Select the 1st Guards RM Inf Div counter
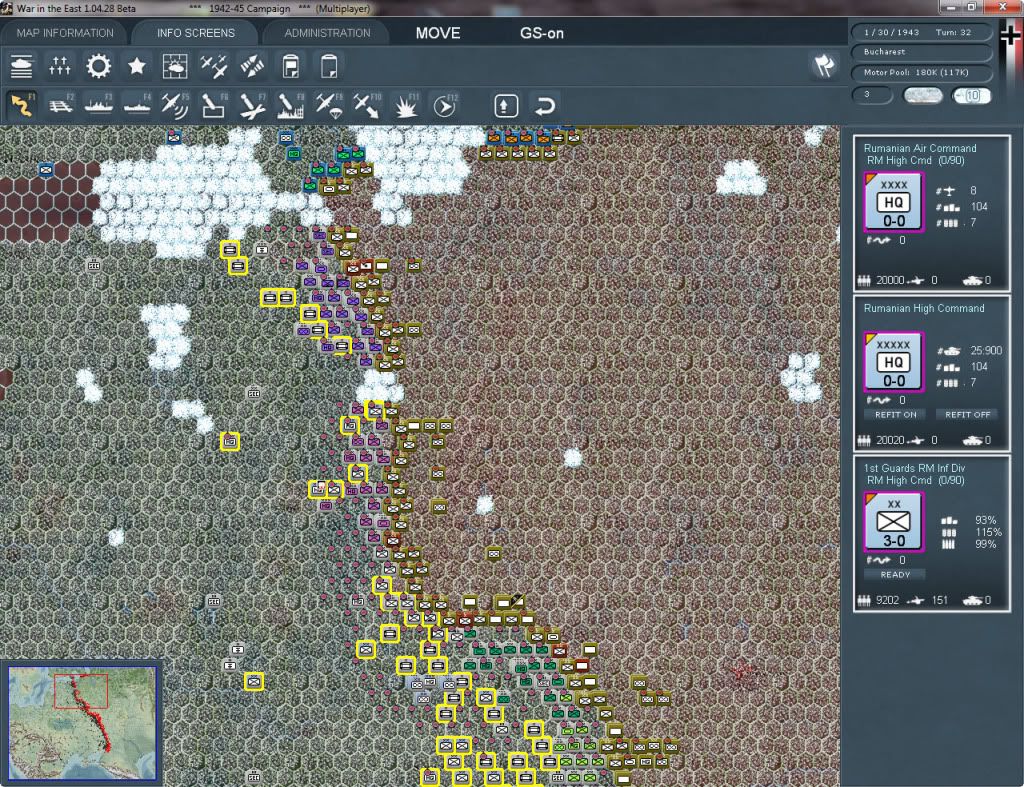This screenshot has width=1024, height=787. click(x=893, y=522)
